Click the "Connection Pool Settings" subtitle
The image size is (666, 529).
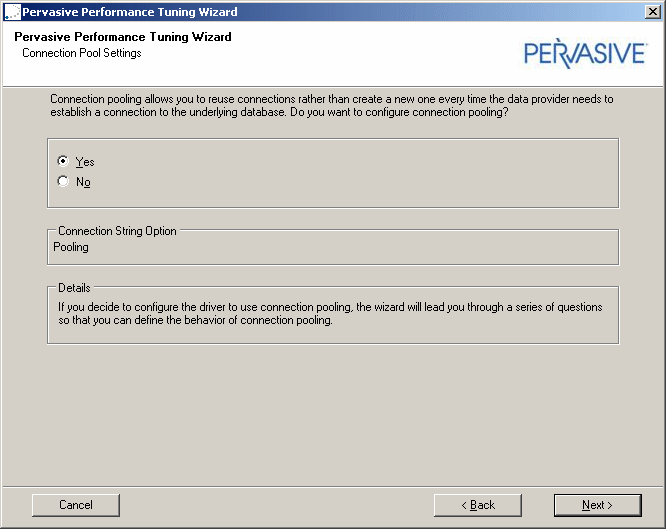tap(82, 53)
